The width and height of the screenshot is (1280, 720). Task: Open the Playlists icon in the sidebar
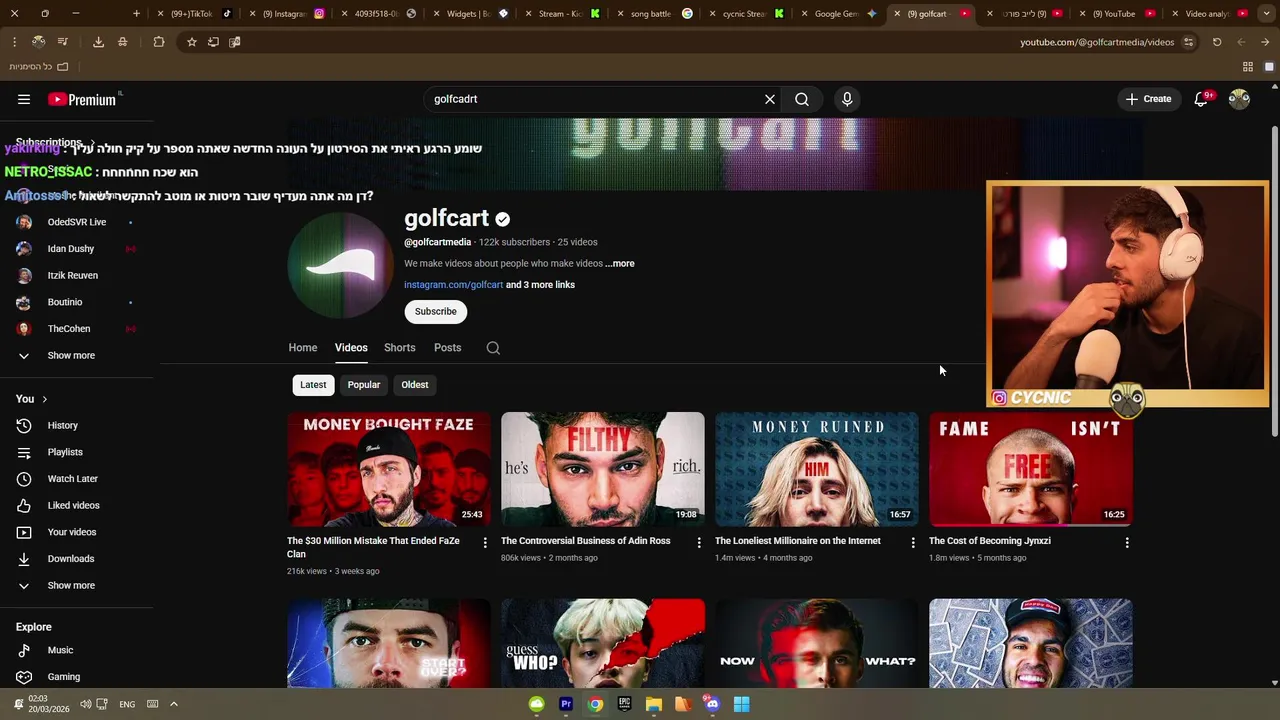[x=24, y=452]
